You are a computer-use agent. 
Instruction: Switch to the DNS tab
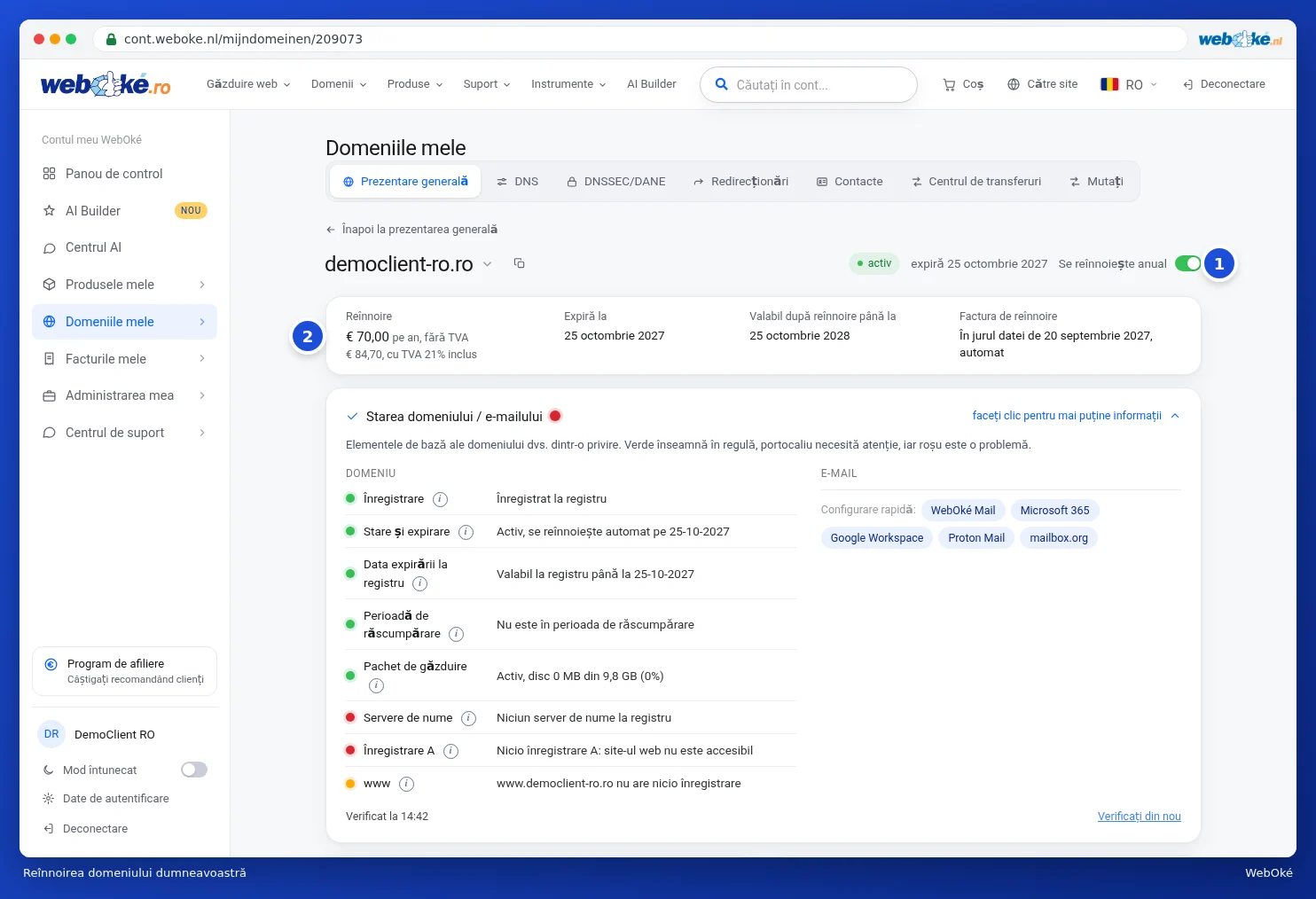517,181
